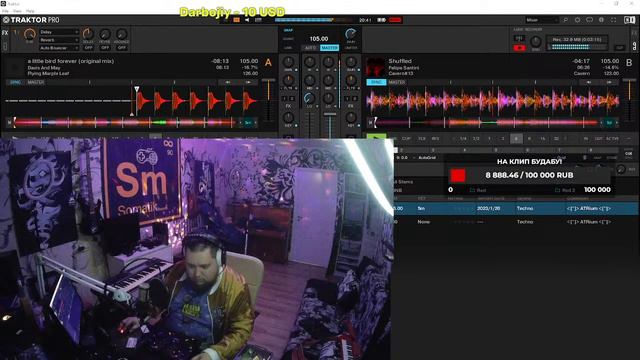Click the FX unit dry/wet knob
640x360 pixels.
[29, 34]
